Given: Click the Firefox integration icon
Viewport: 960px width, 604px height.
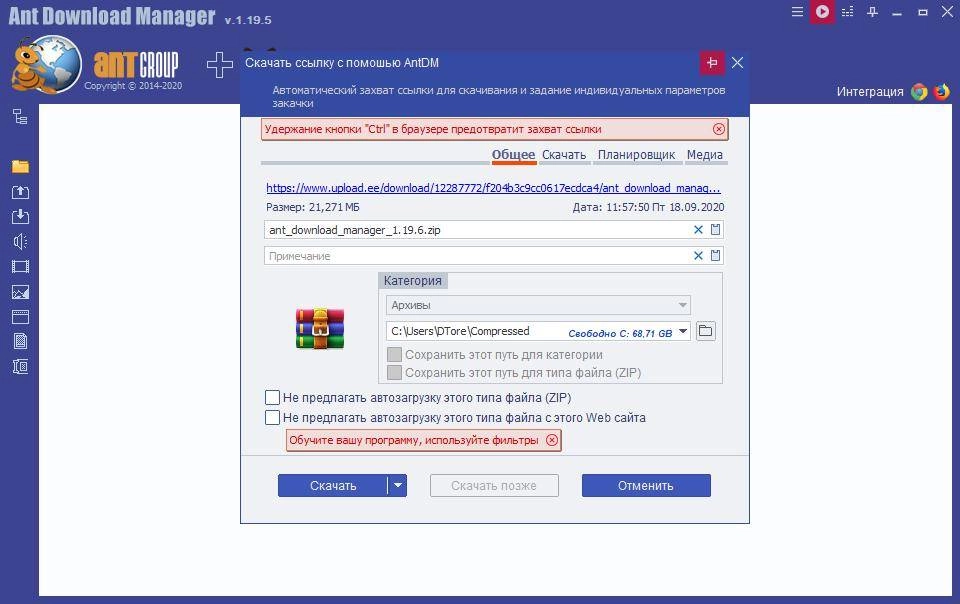Looking at the screenshot, I should point(942,92).
